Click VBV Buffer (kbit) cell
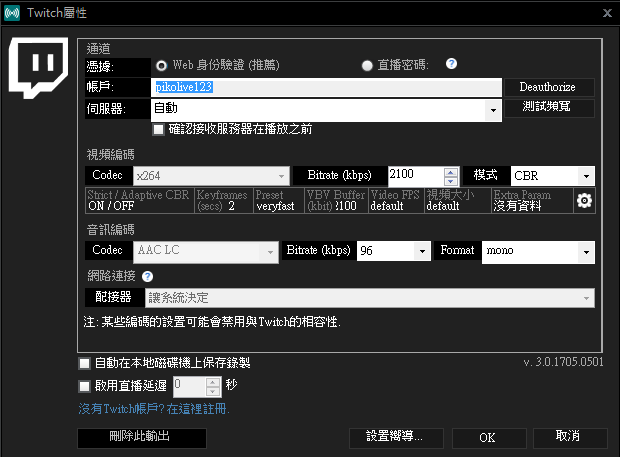This screenshot has width=620, height=457. 336,201
